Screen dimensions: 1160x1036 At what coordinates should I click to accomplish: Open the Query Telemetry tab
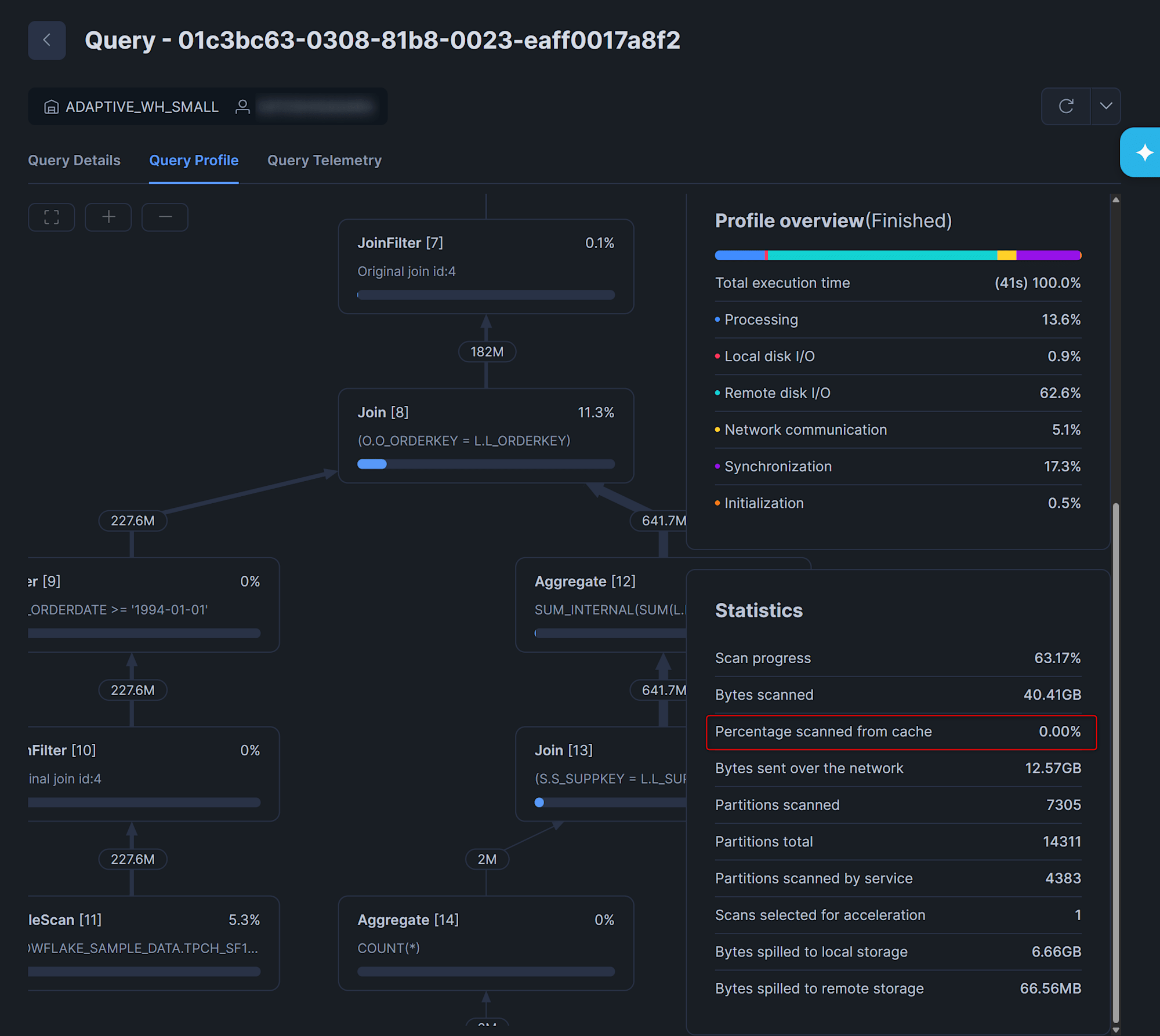point(324,161)
